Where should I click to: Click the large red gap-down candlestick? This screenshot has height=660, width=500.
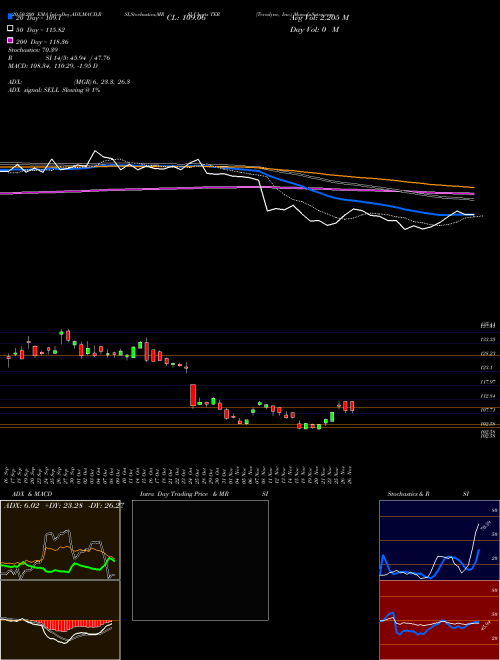193,396
